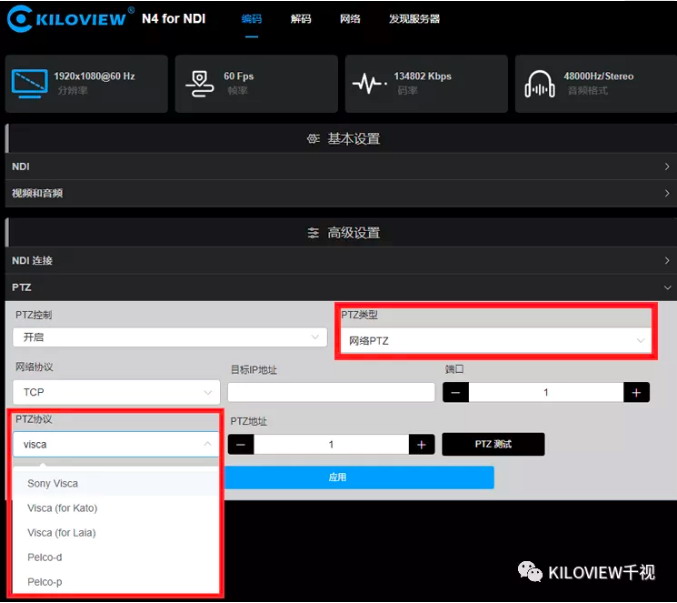Decrease the port number with minus button
Screen dimensions: 677x603
(x=456, y=392)
